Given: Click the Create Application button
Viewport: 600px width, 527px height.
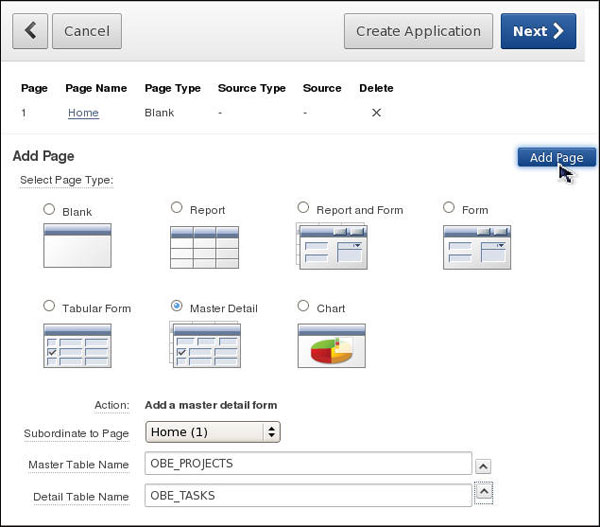Looking at the screenshot, I should 418,31.
